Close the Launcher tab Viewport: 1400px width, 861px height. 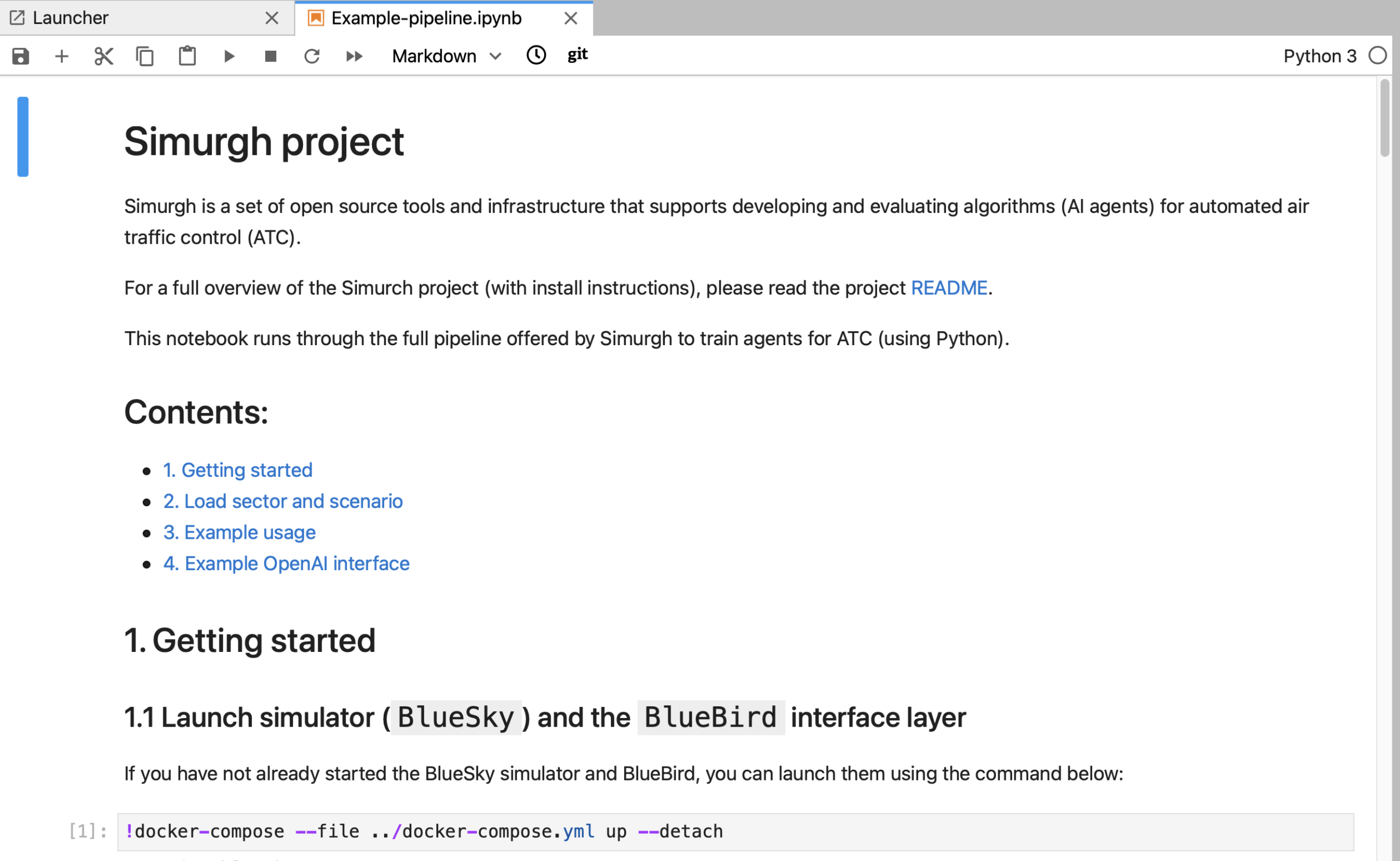(272, 18)
